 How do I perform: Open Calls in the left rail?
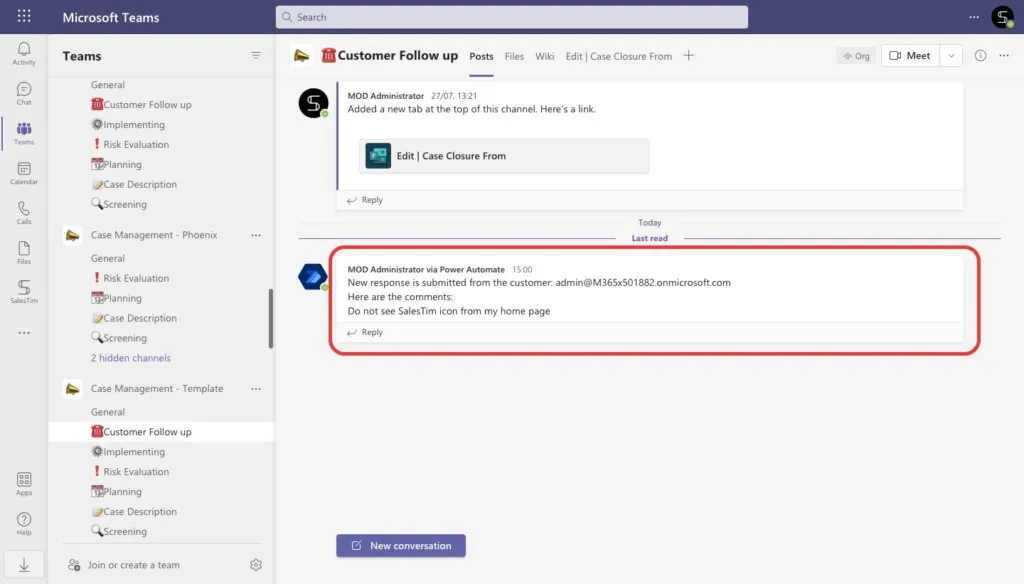point(24,213)
